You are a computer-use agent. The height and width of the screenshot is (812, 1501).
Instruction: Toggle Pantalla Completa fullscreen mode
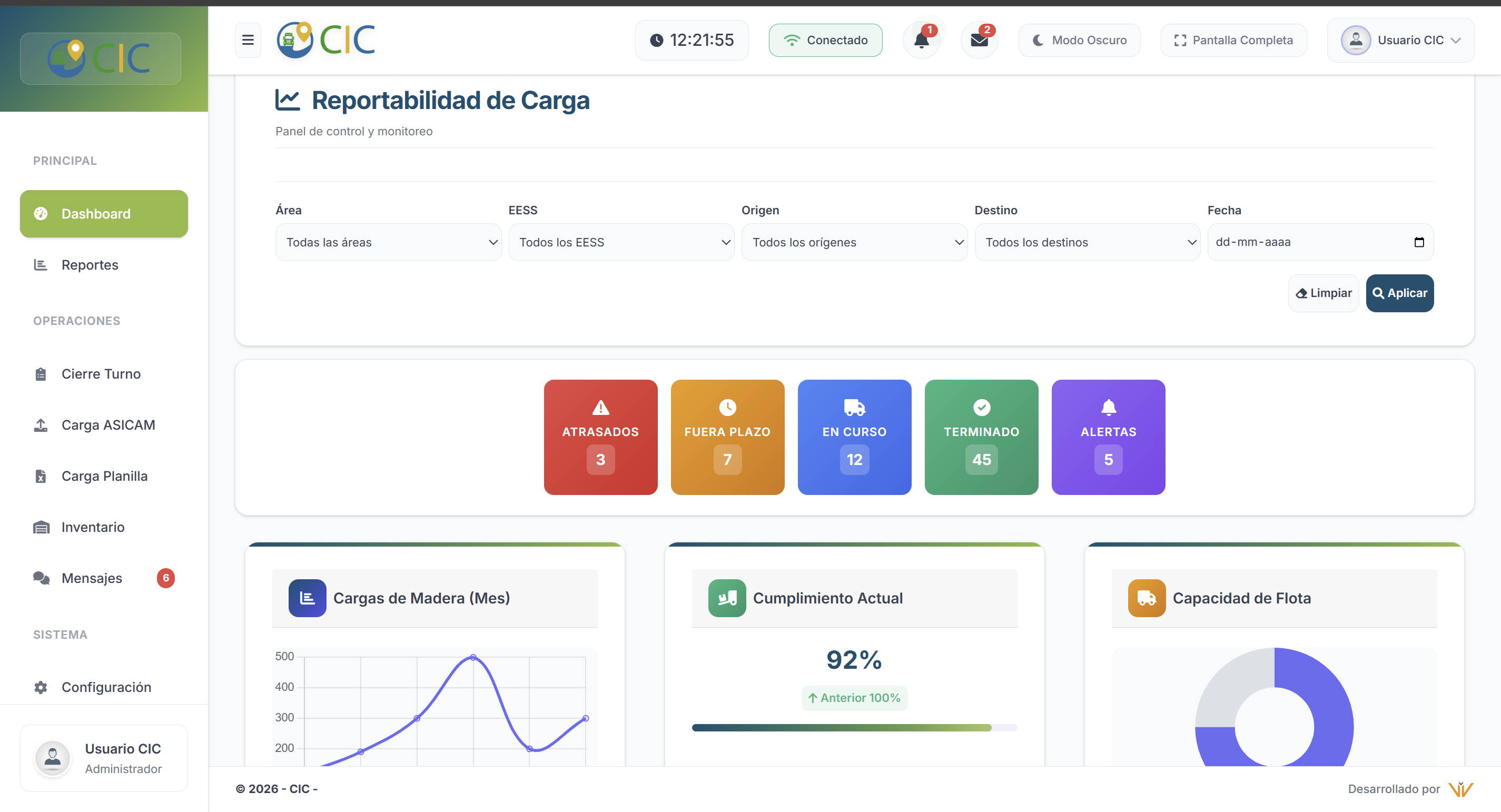click(x=1233, y=40)
